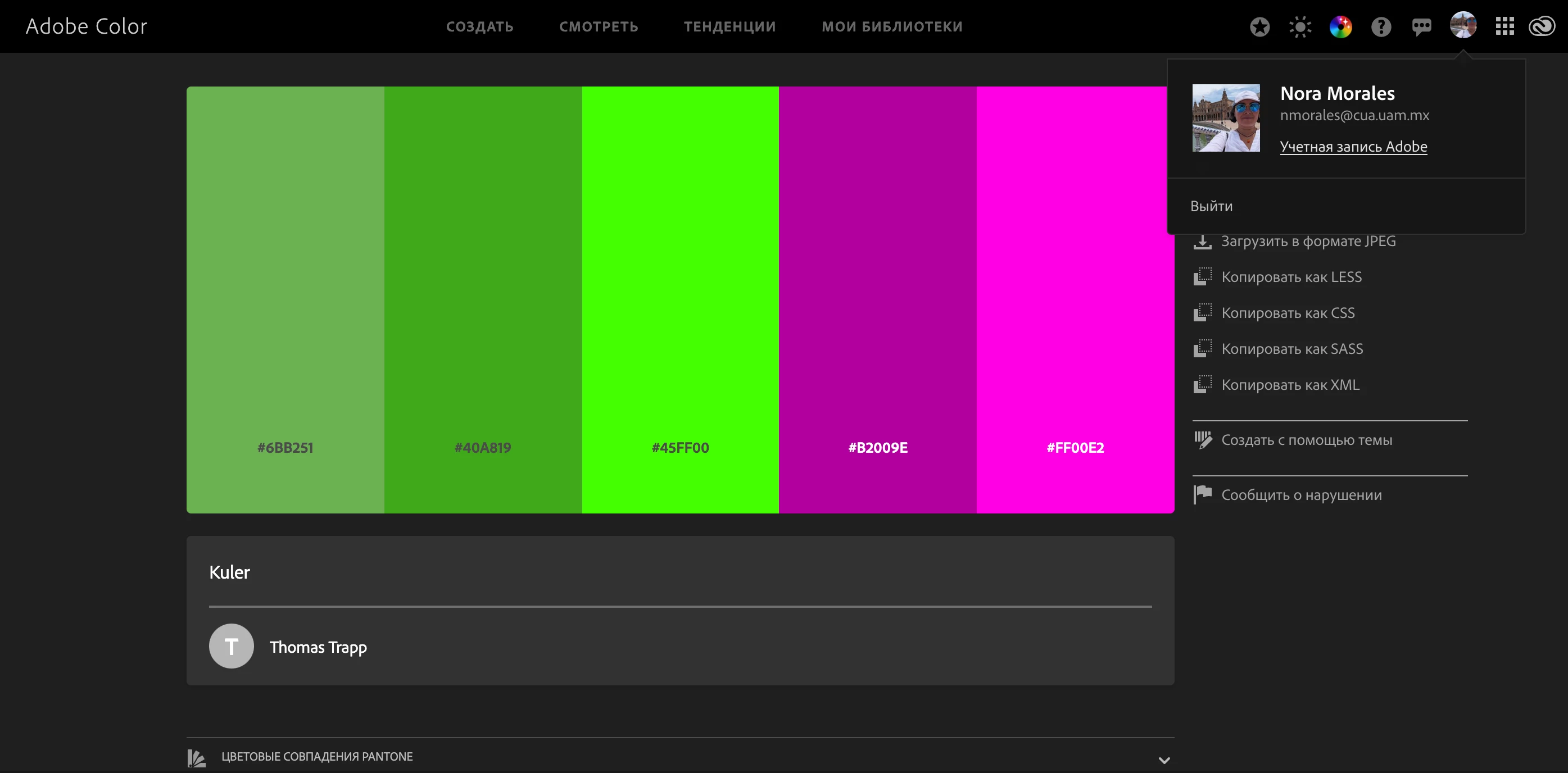Expand the ЦВЕТОВЫЕ СОВПАДЕНИЯ PANTONE chevron
The height and width of the screenshot is (773, 1568).
[1164, 760]
